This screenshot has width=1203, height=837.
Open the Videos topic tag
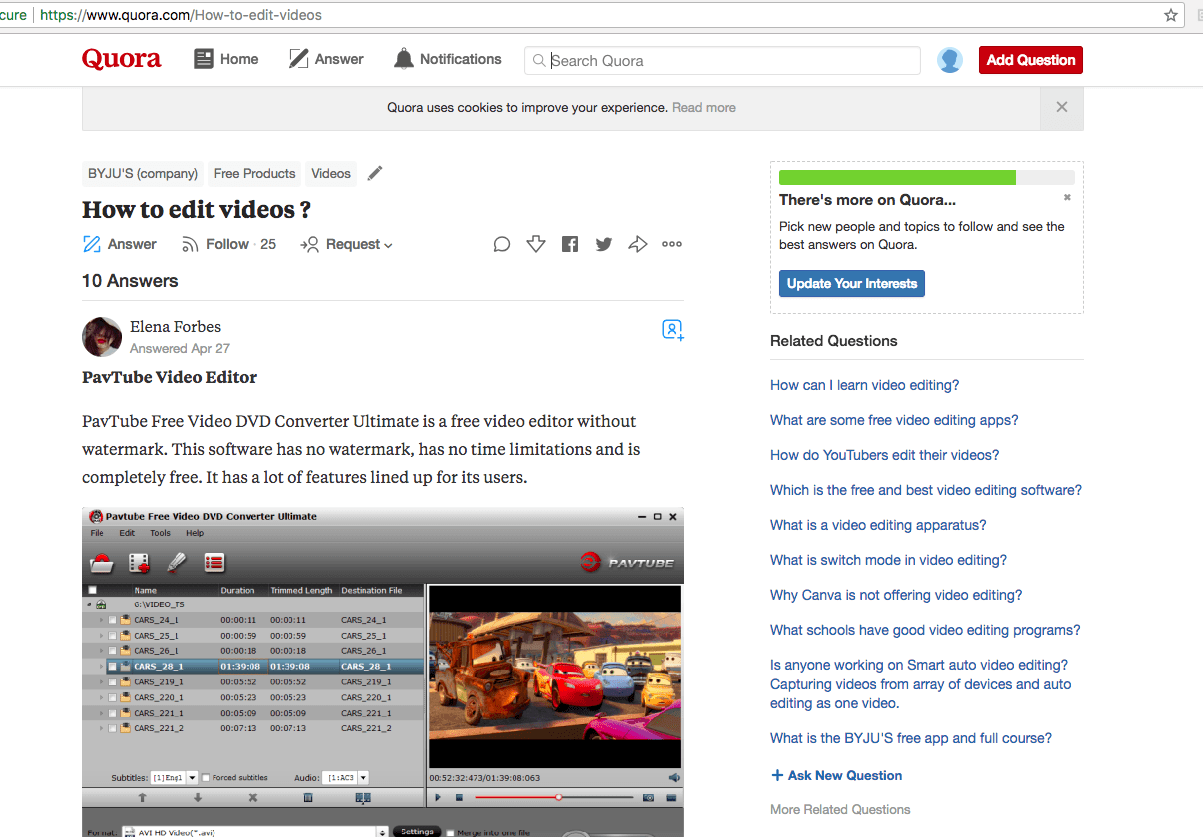click(x=331, y=173)
